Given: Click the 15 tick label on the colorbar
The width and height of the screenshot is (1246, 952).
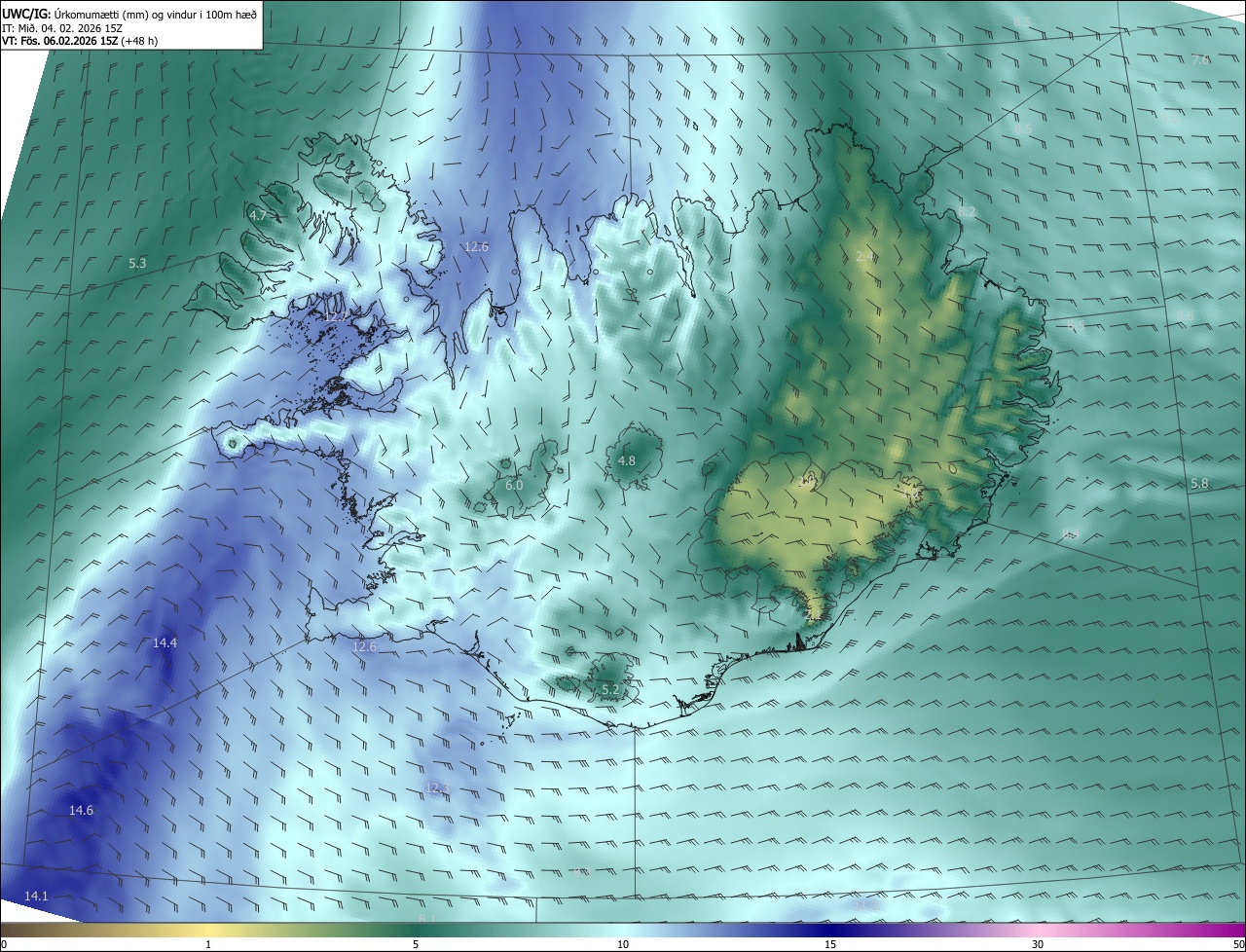Looking at the screenshot, I should click(830, 944).
